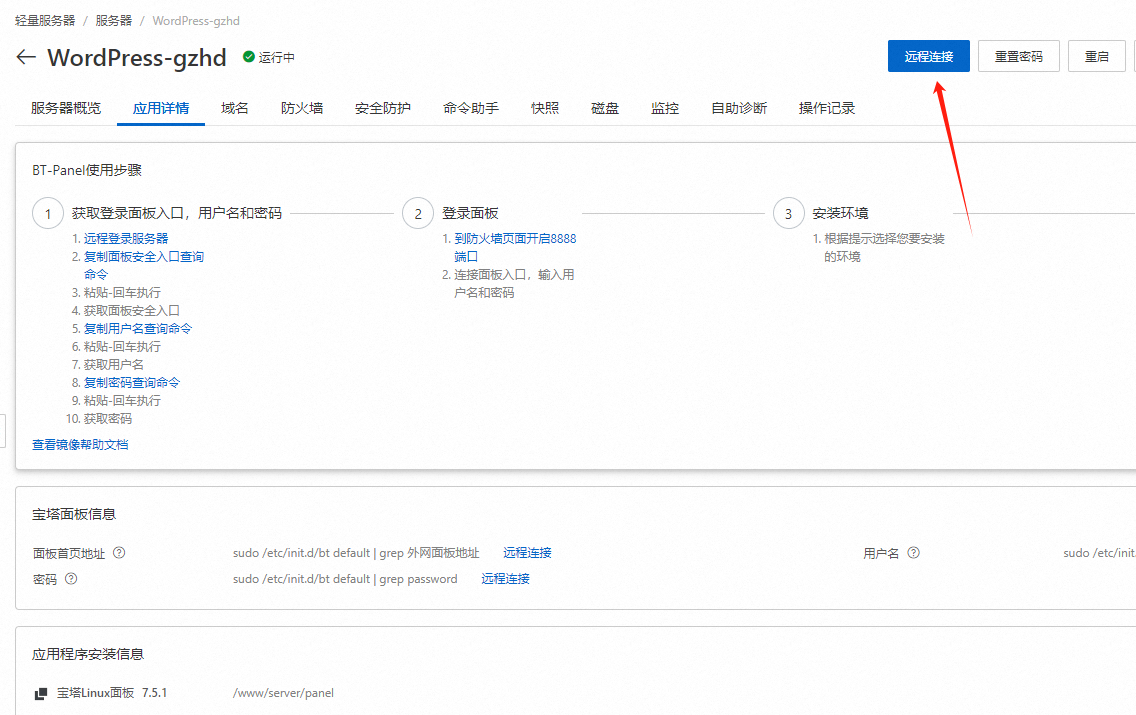This screenshot has height=715, width=1136.
Task: Click the 复制用户名查询命令 link
Action: (x=138, y=328)
